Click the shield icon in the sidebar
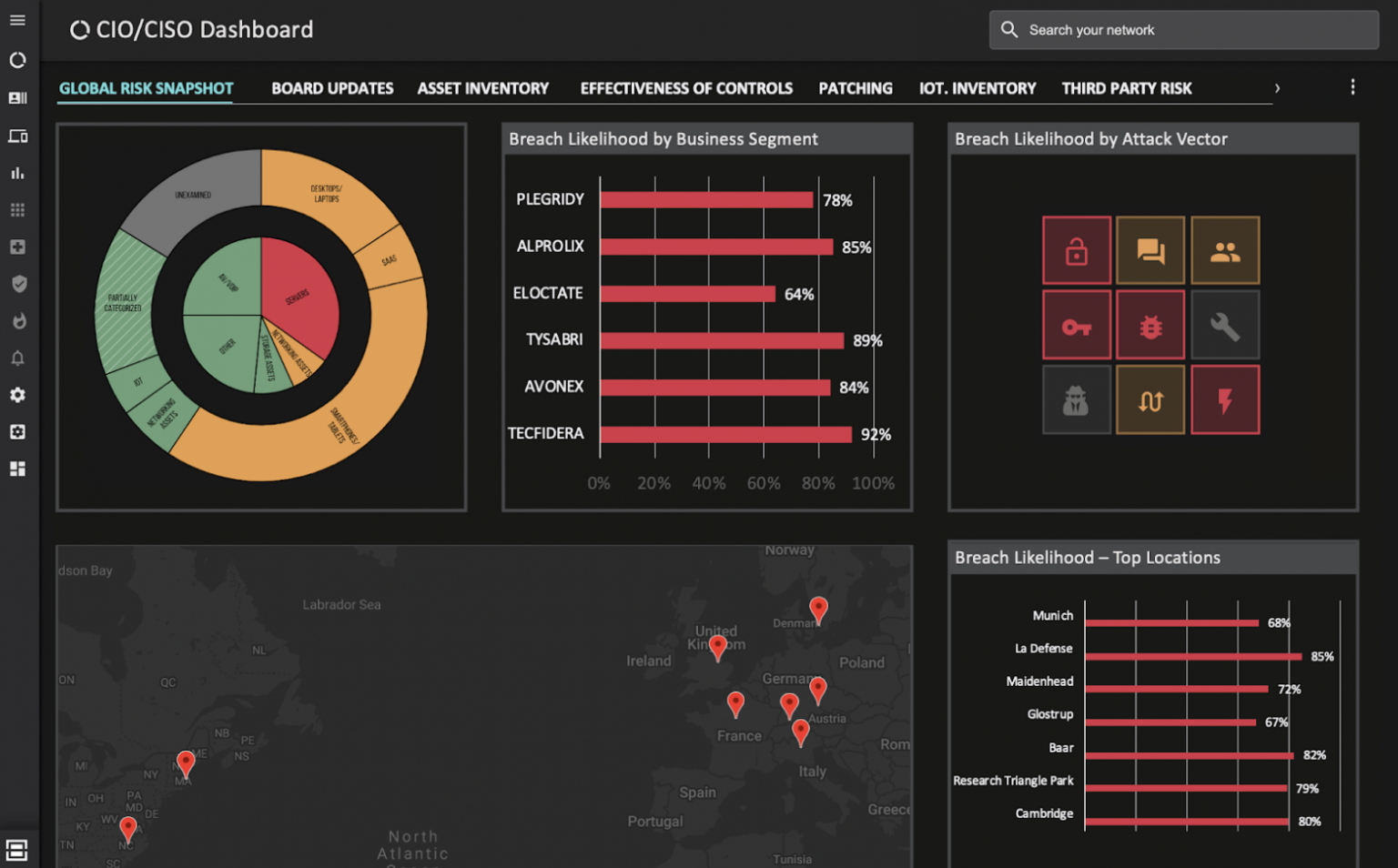The height and width of the screenshot is (868, 1398). coord(17,283)
